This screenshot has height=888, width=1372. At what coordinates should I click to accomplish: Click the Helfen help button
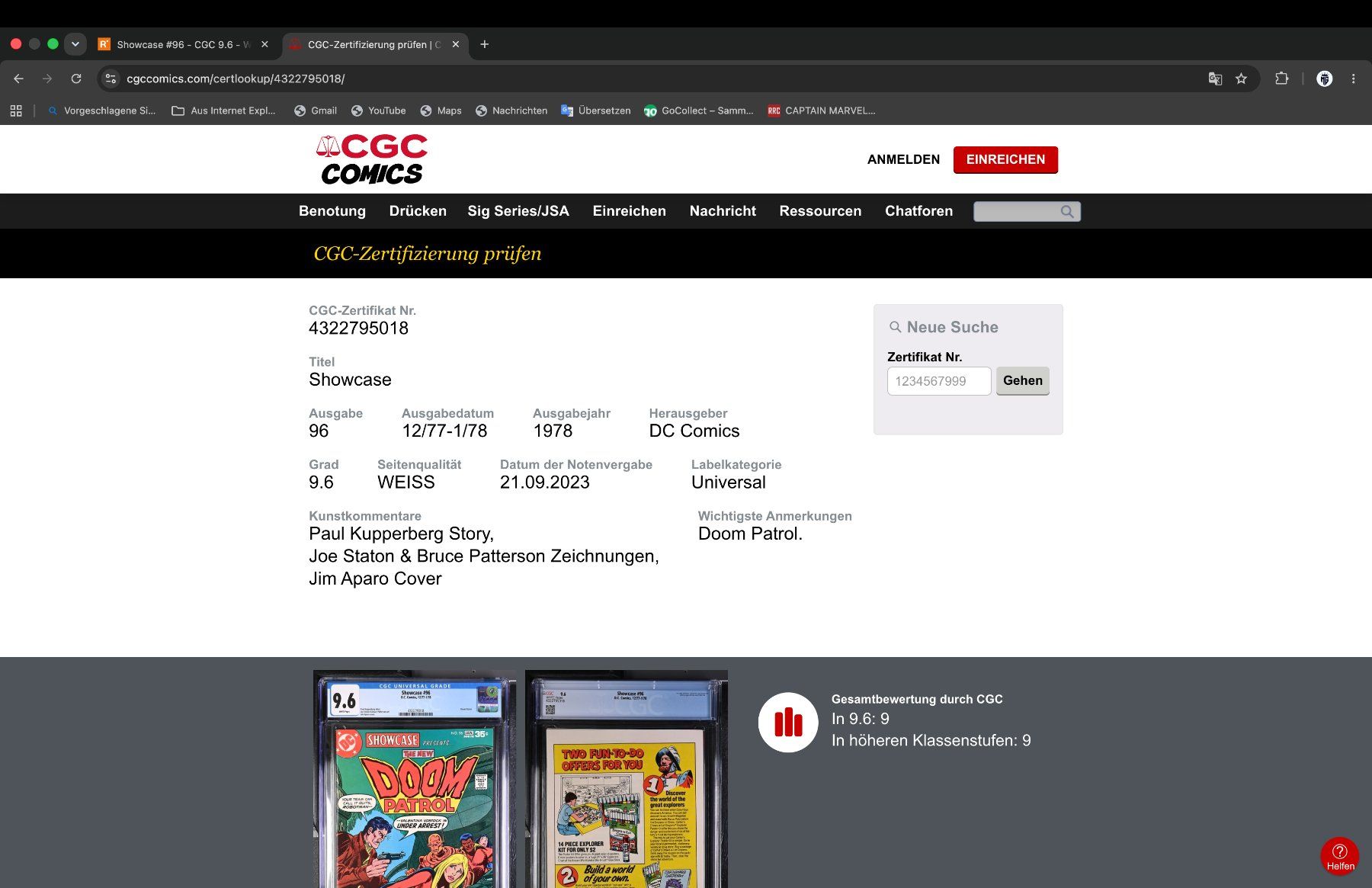[1340, 856]
